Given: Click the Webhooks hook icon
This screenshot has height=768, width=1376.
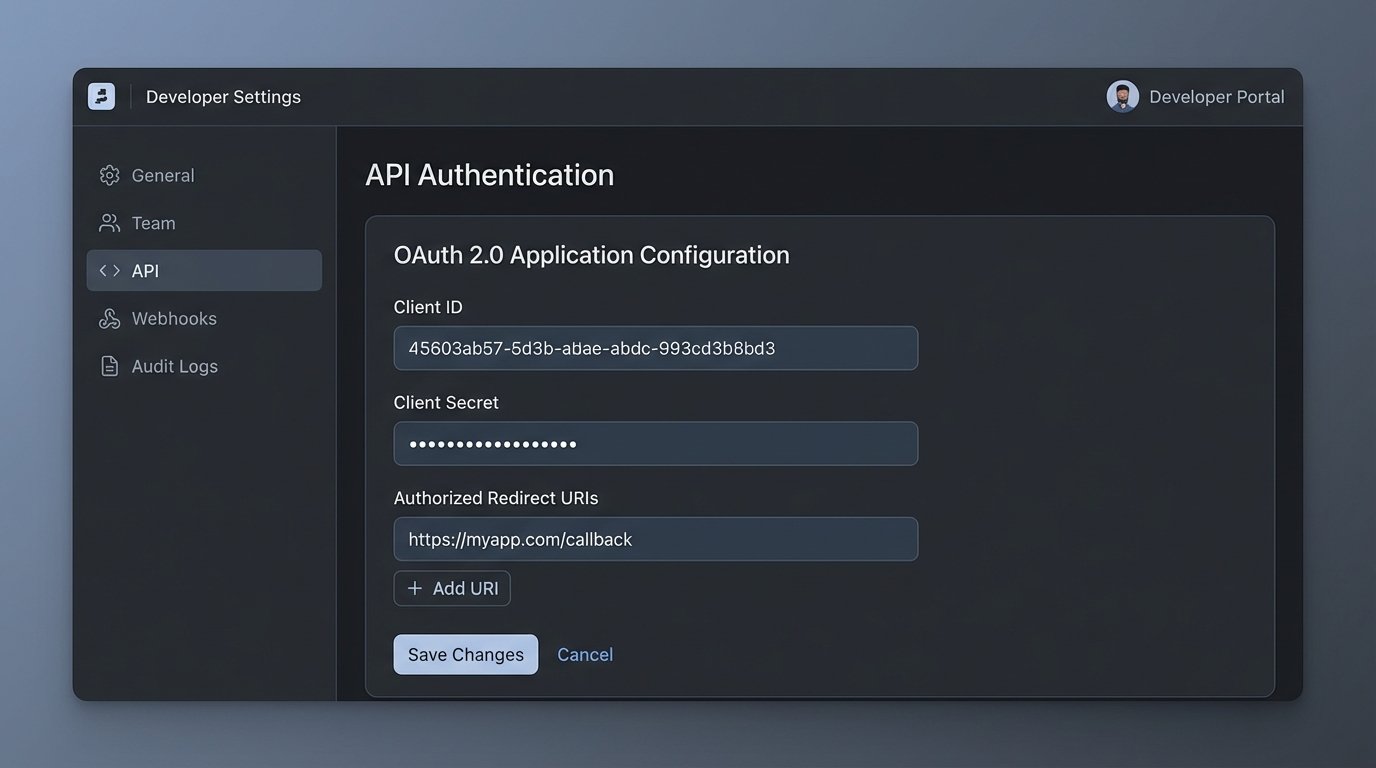Looking at the screenshot, I should click(109, 318).
